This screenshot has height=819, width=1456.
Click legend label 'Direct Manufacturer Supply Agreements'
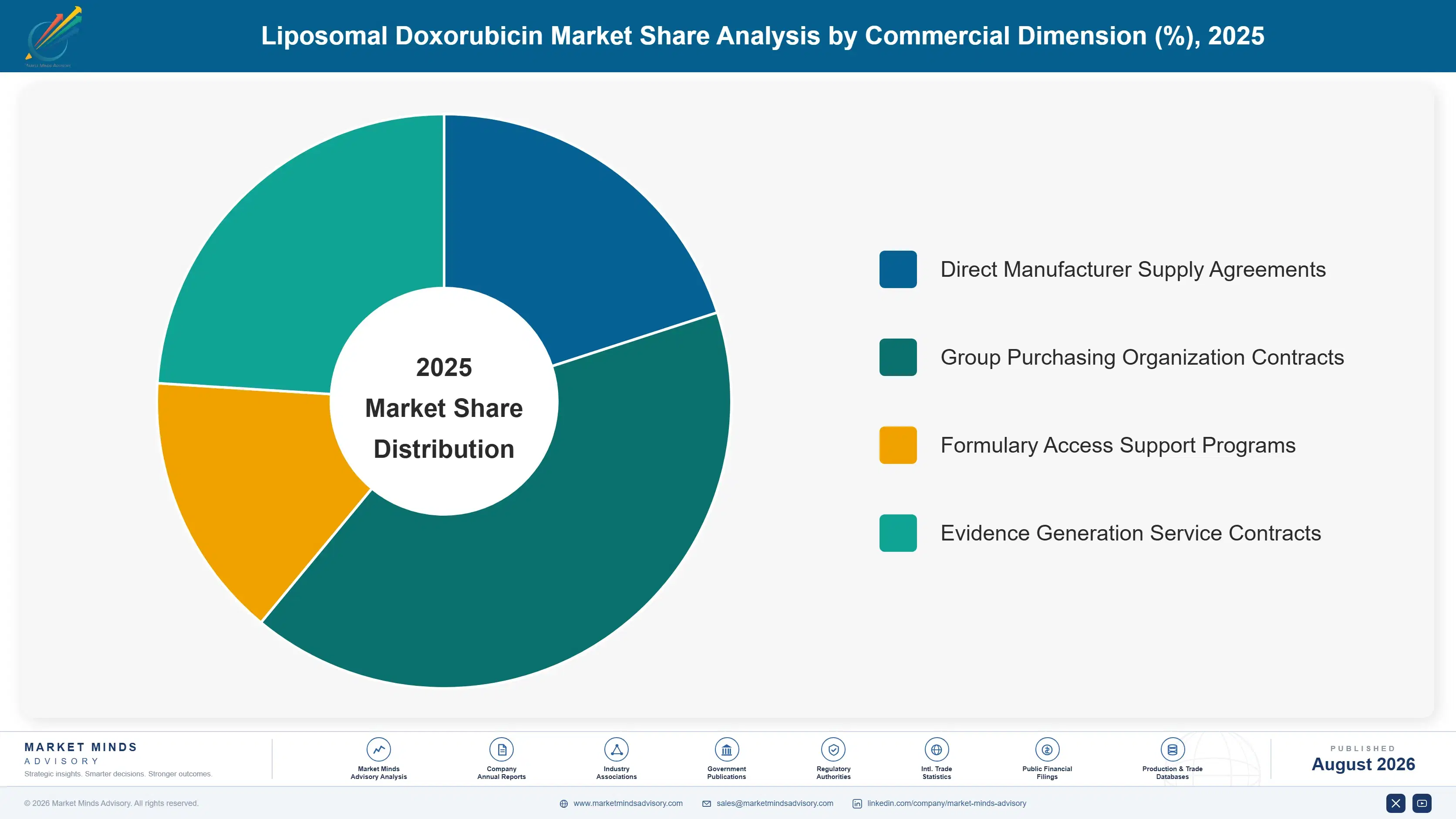point(1132,269)
